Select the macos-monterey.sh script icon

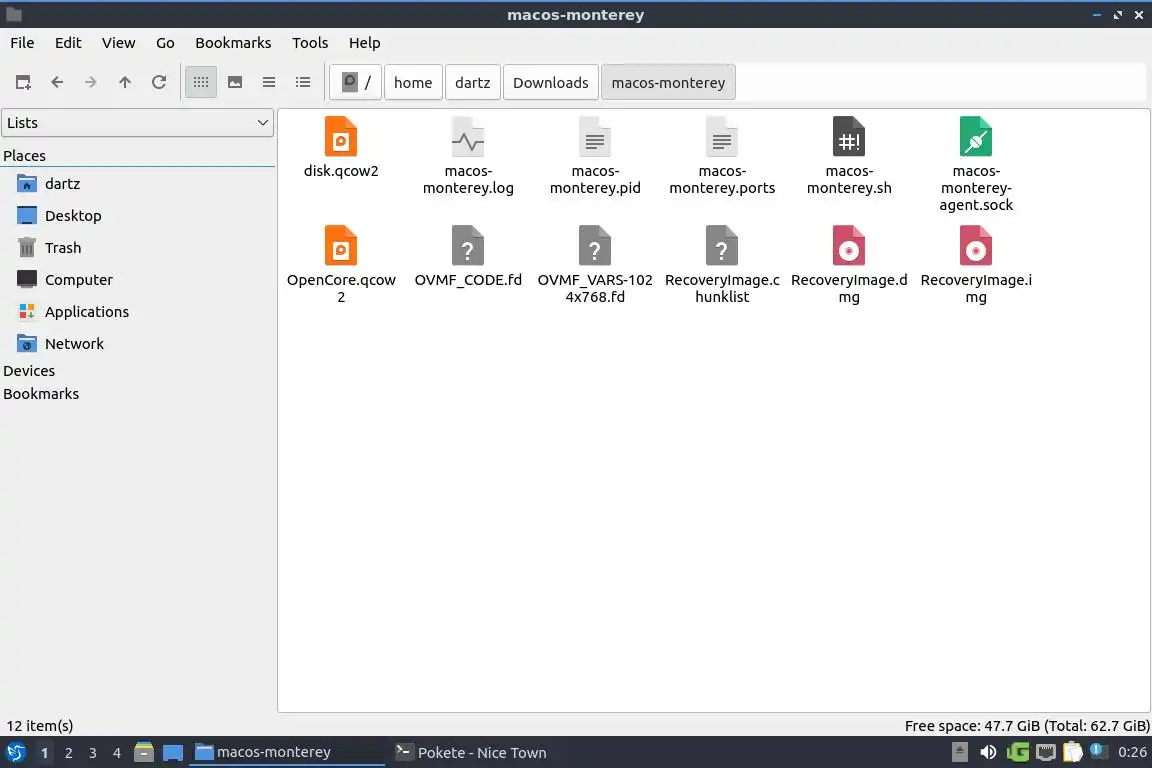coord(849,137)
